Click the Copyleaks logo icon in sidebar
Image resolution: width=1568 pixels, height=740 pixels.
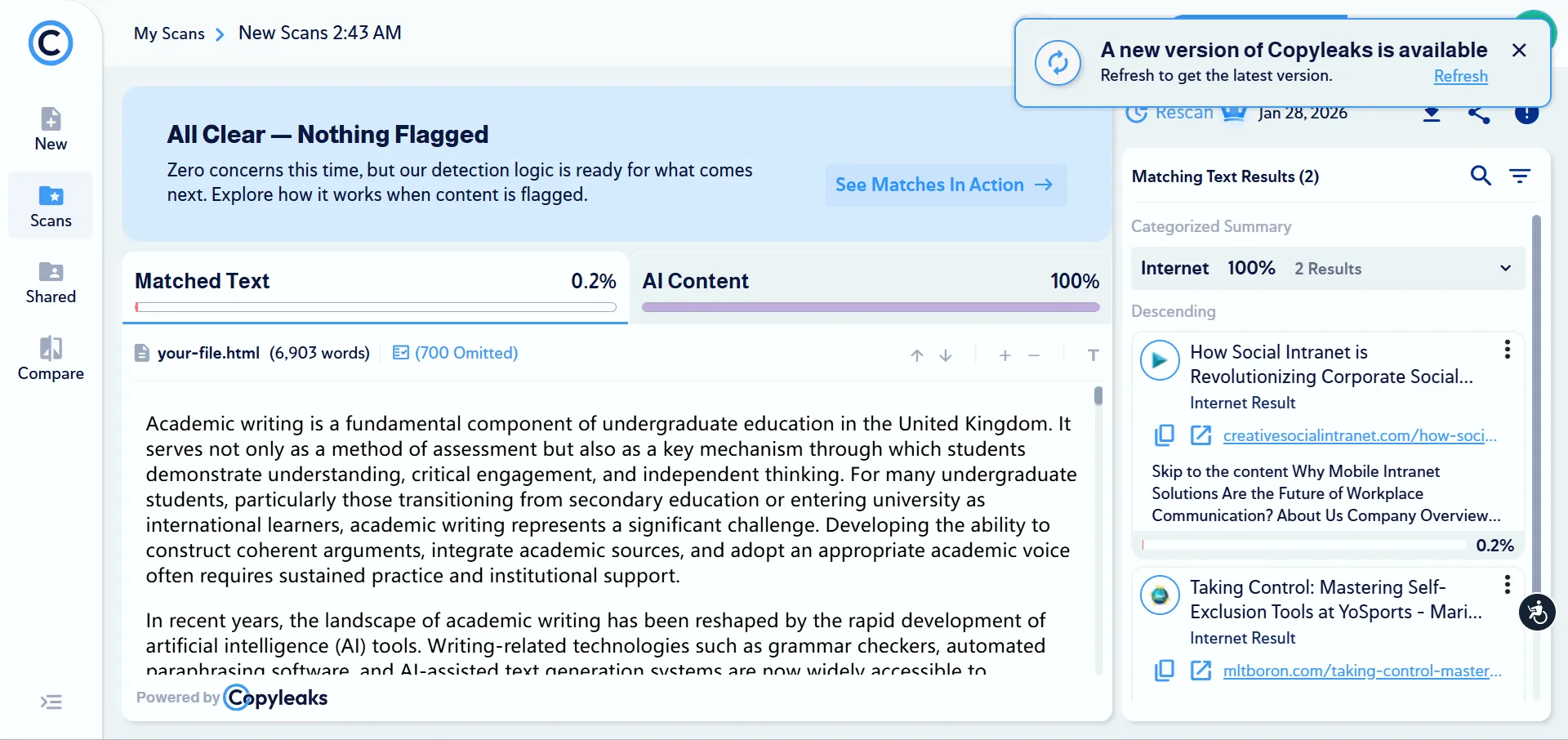coord(51,43)
